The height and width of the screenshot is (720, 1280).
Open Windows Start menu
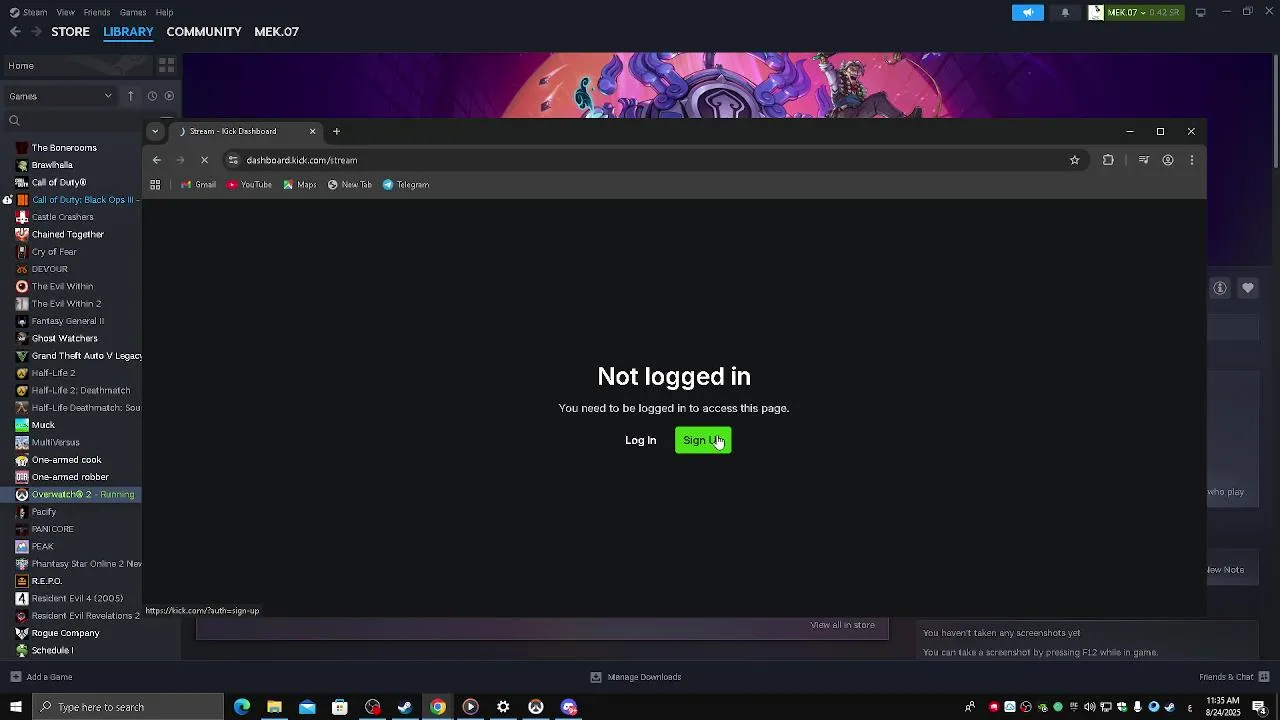click(x=15, y=707)
